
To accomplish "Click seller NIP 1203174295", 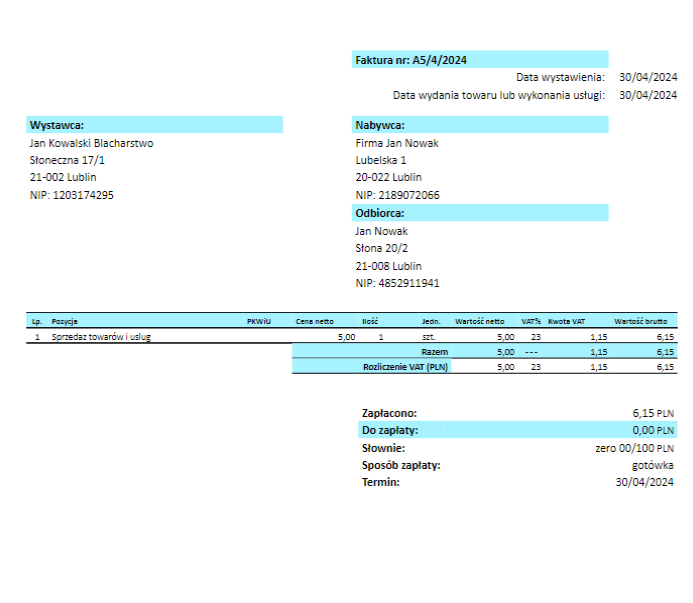I will (x=72, y=195).
